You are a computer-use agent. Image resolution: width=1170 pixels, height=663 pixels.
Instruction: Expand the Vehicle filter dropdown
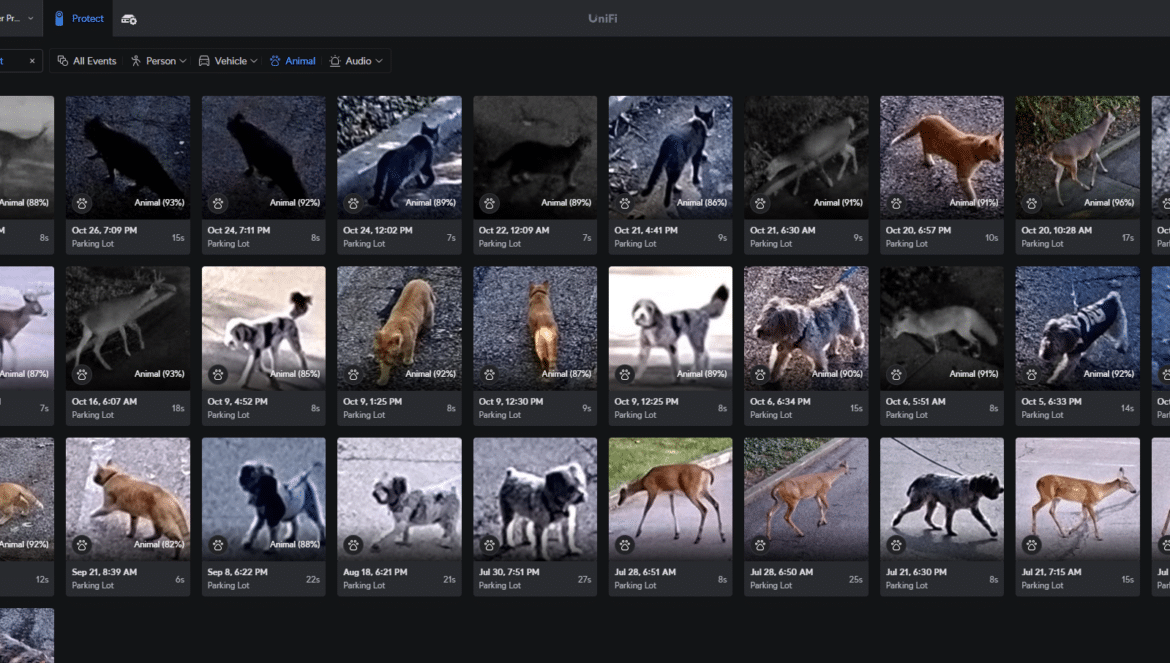coord(228,61)
